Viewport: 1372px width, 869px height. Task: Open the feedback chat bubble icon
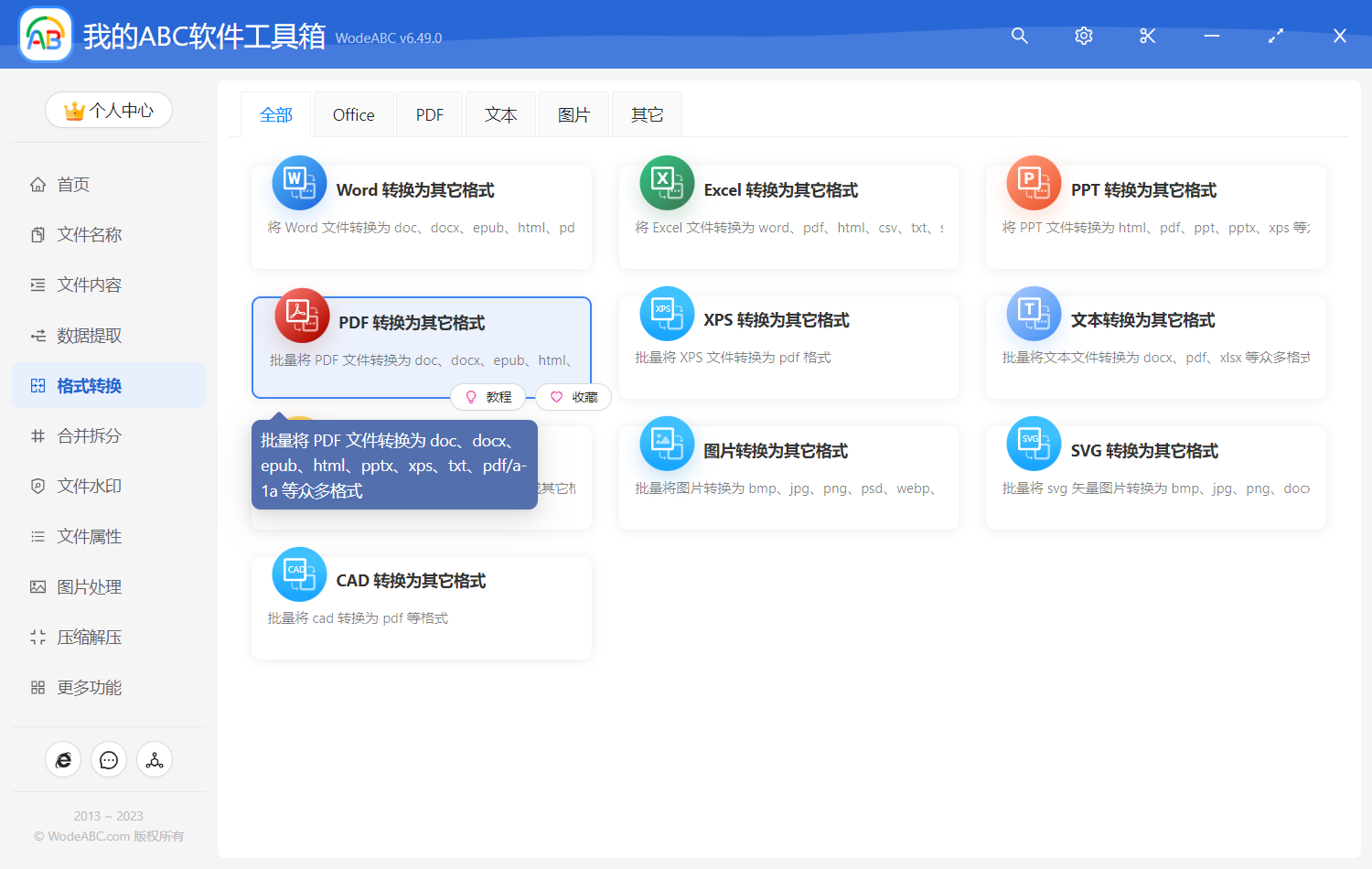tap(109, 759)
